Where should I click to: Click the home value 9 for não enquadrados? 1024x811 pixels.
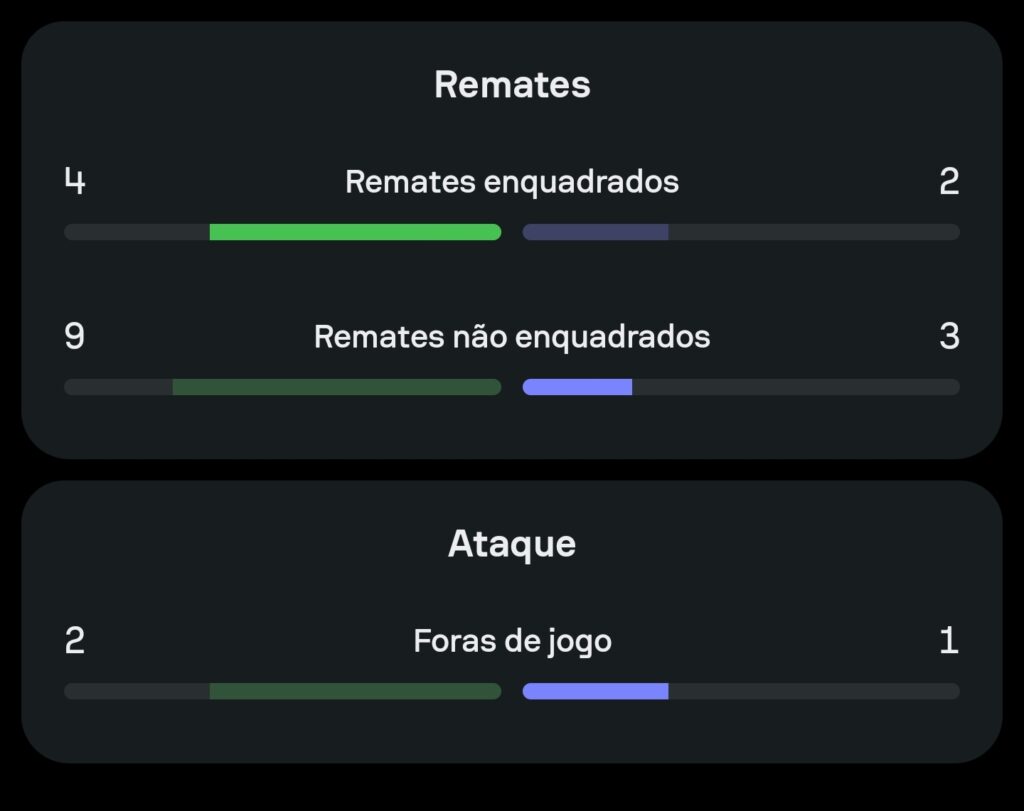pyautogui.click(x=74, y=336)
